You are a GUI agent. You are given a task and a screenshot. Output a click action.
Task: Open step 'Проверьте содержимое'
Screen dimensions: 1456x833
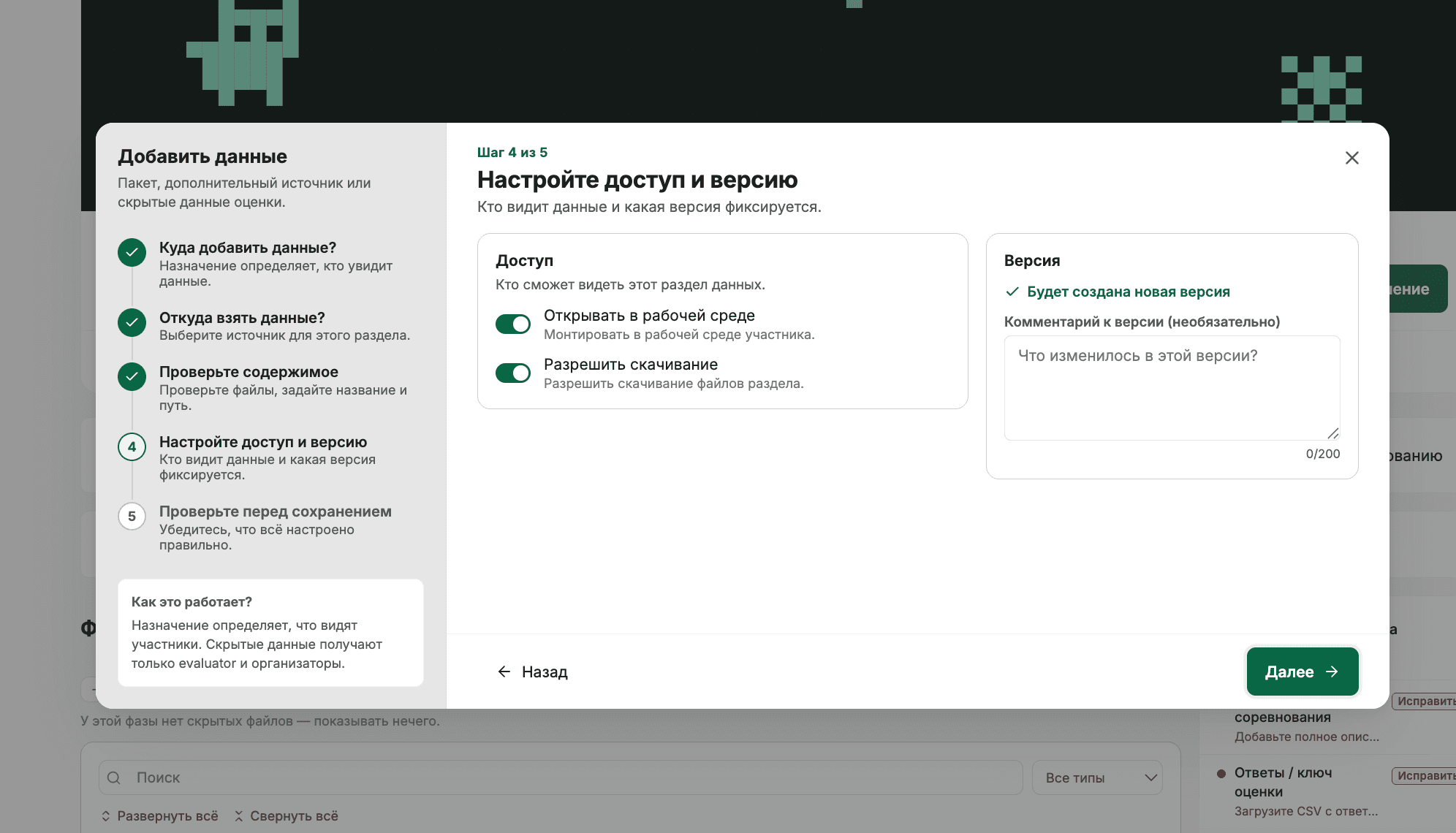249,372
